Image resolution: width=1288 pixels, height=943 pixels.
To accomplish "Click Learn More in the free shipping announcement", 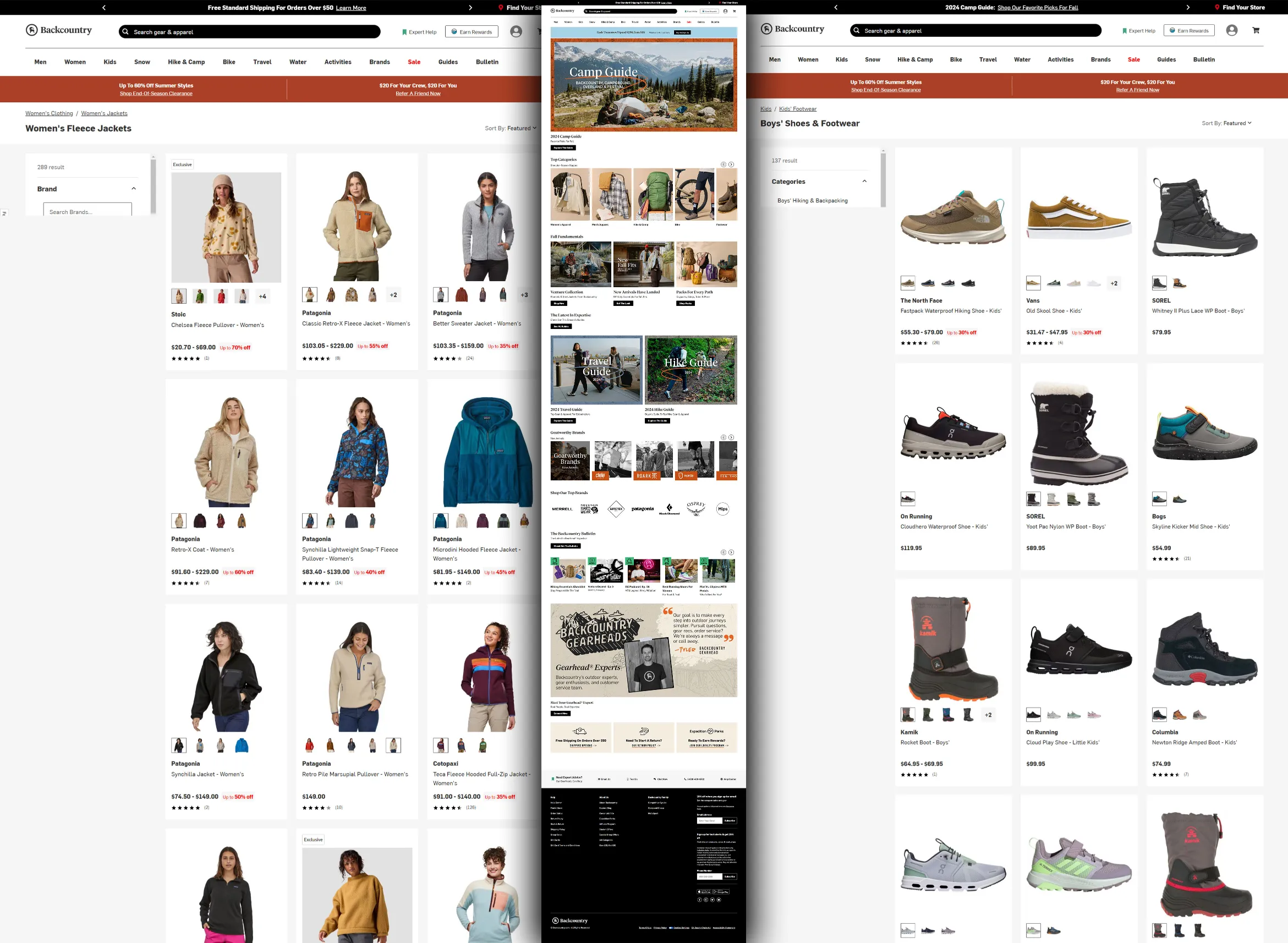I will tap(351, 8).
